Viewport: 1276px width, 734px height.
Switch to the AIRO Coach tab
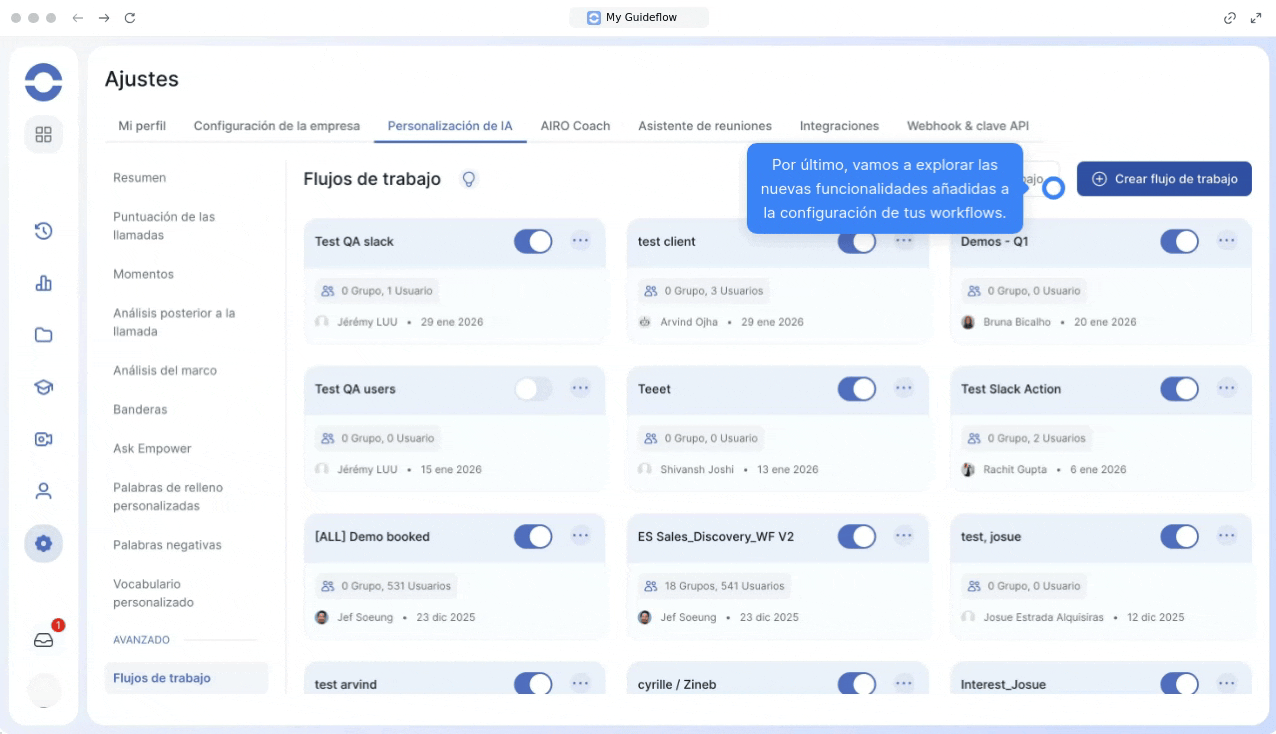(x=575, y=126)
